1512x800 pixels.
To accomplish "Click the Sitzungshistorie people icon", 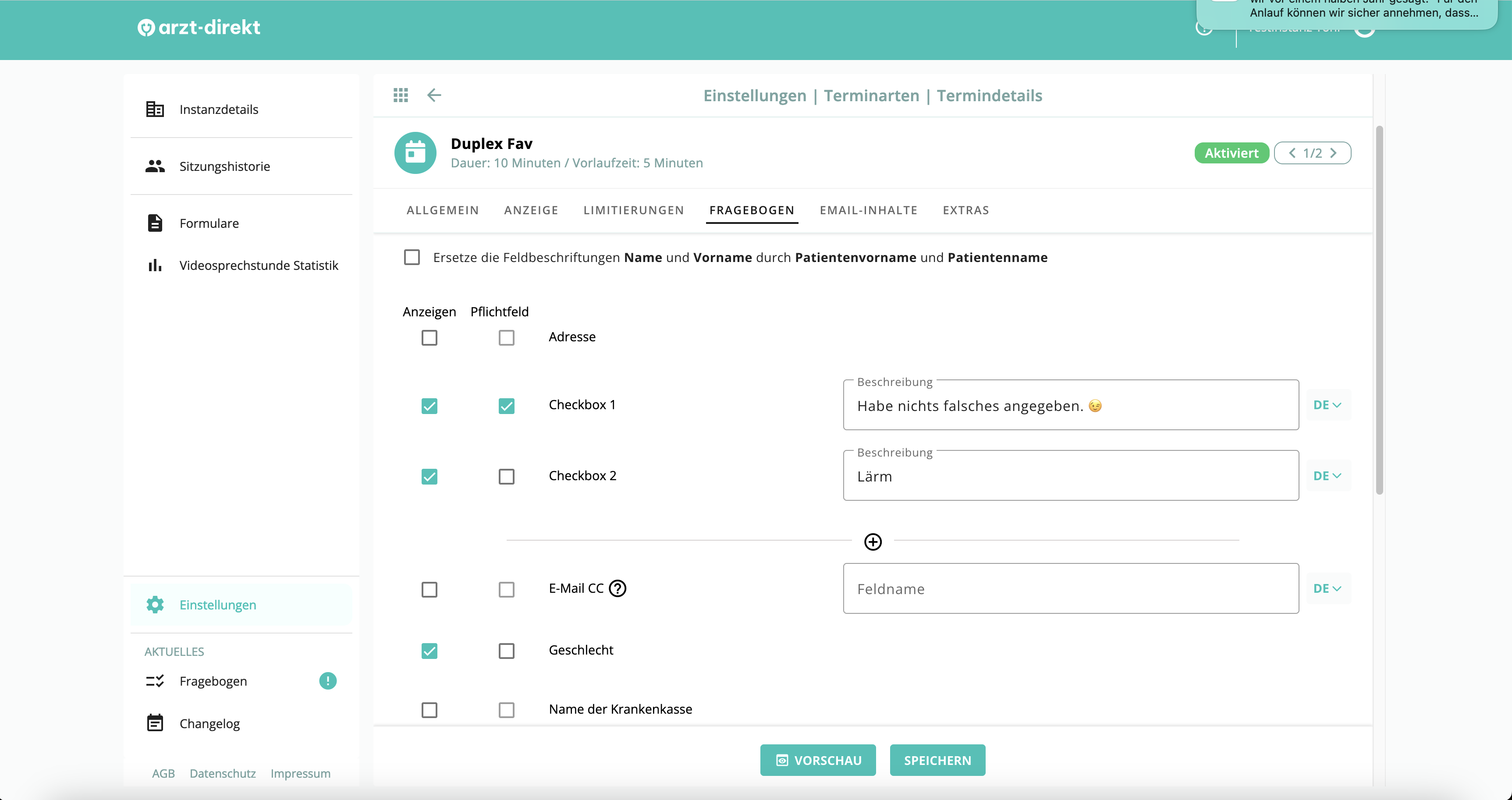I will (x=155, y=166).
